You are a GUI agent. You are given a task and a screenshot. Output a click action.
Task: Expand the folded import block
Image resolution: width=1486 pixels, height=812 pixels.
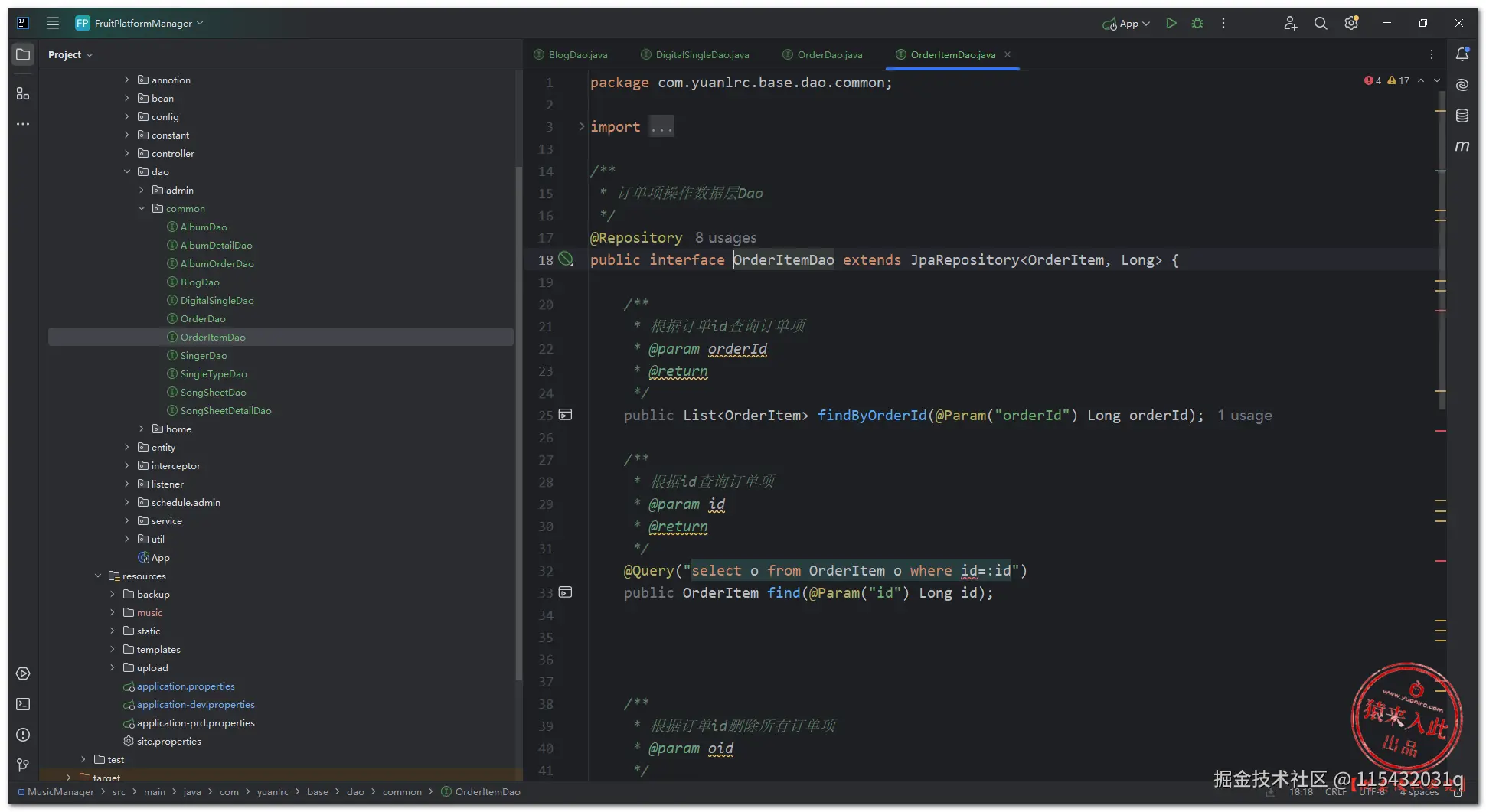[x=582, y=126]
